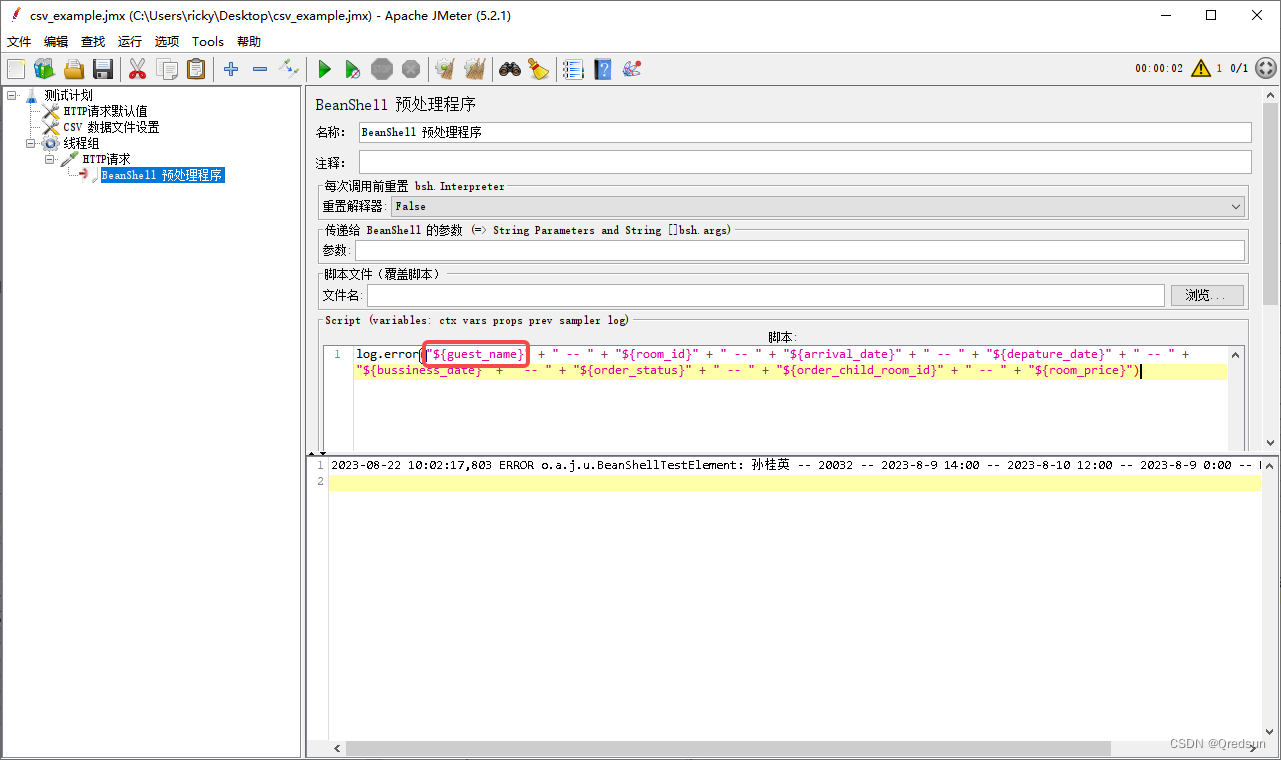Click the 注释 comment input field
The image size is (1281, 760).
pos(805,162)
